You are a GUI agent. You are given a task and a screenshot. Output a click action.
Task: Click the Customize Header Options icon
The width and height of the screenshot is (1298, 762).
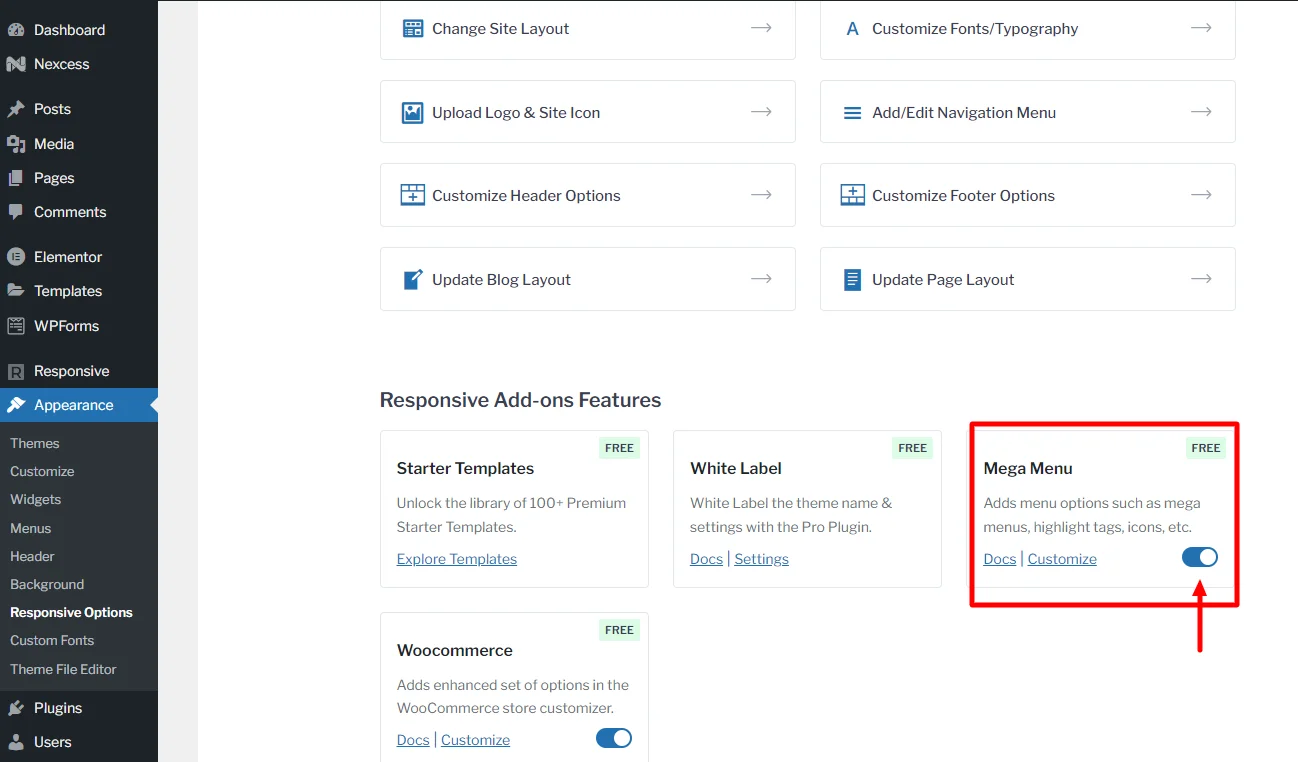(413, 195)
